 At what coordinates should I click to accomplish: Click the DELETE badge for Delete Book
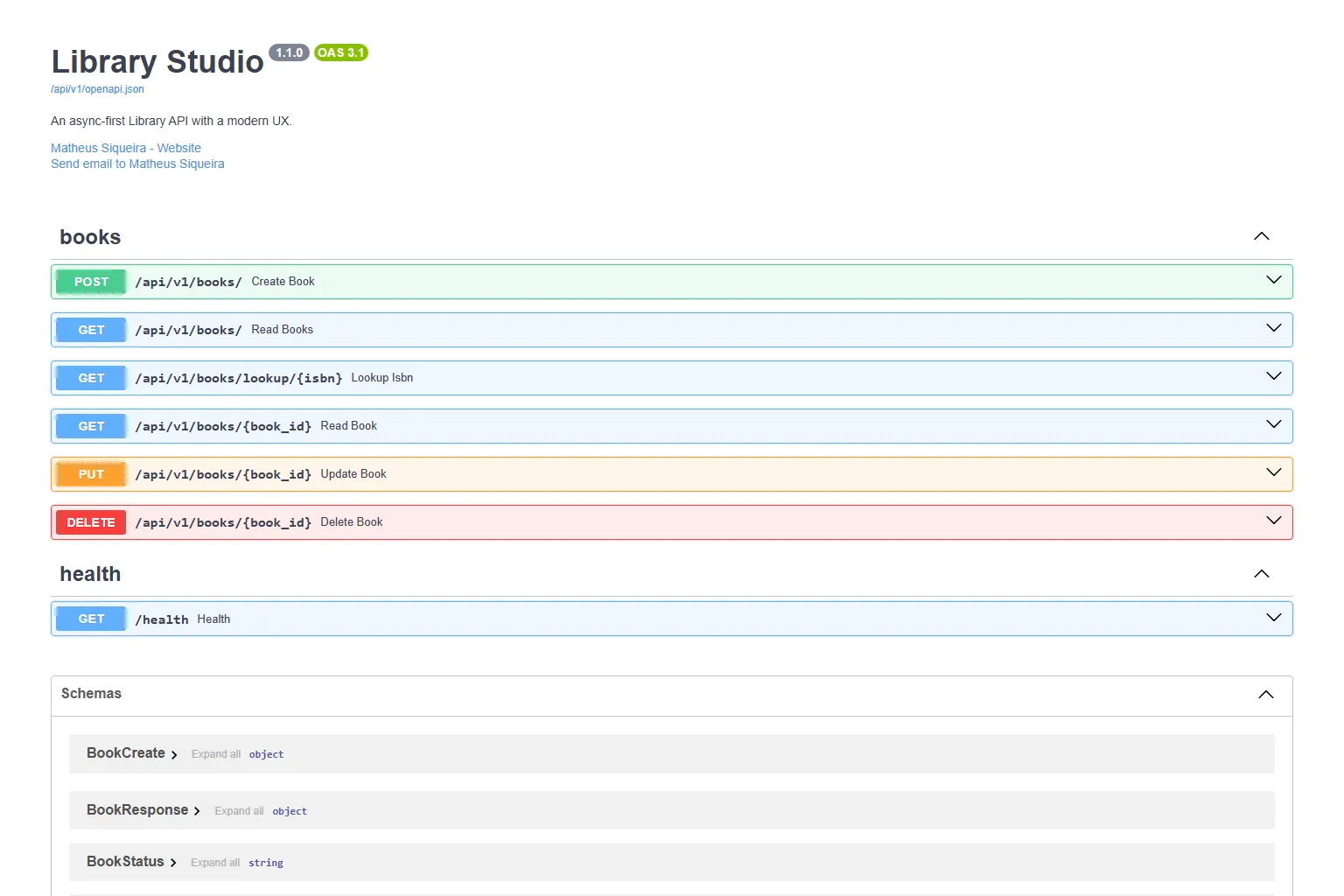click(91, 522)
